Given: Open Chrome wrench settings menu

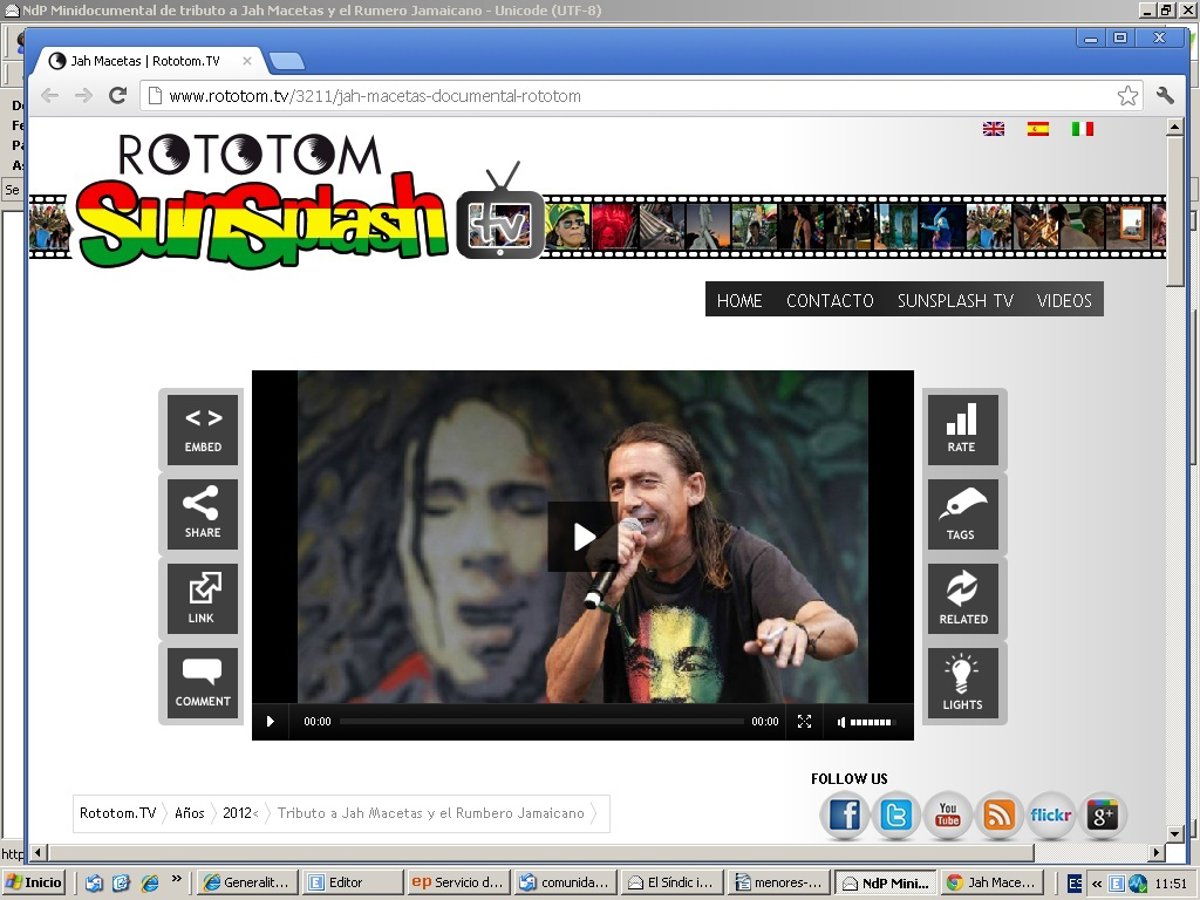Looking at the screenshot, I should [1165, 96].
